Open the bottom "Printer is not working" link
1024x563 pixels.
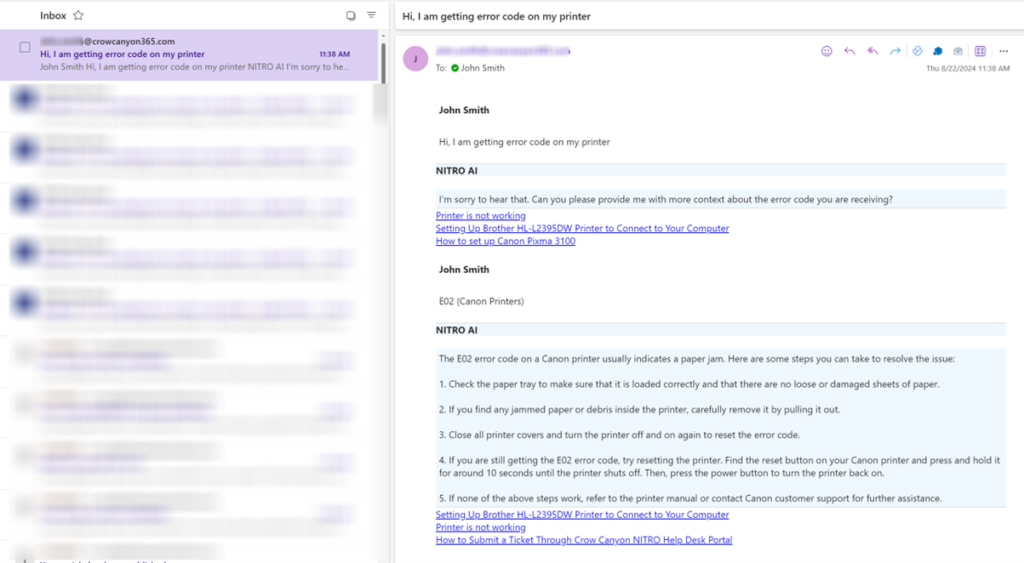pos(481,527)
